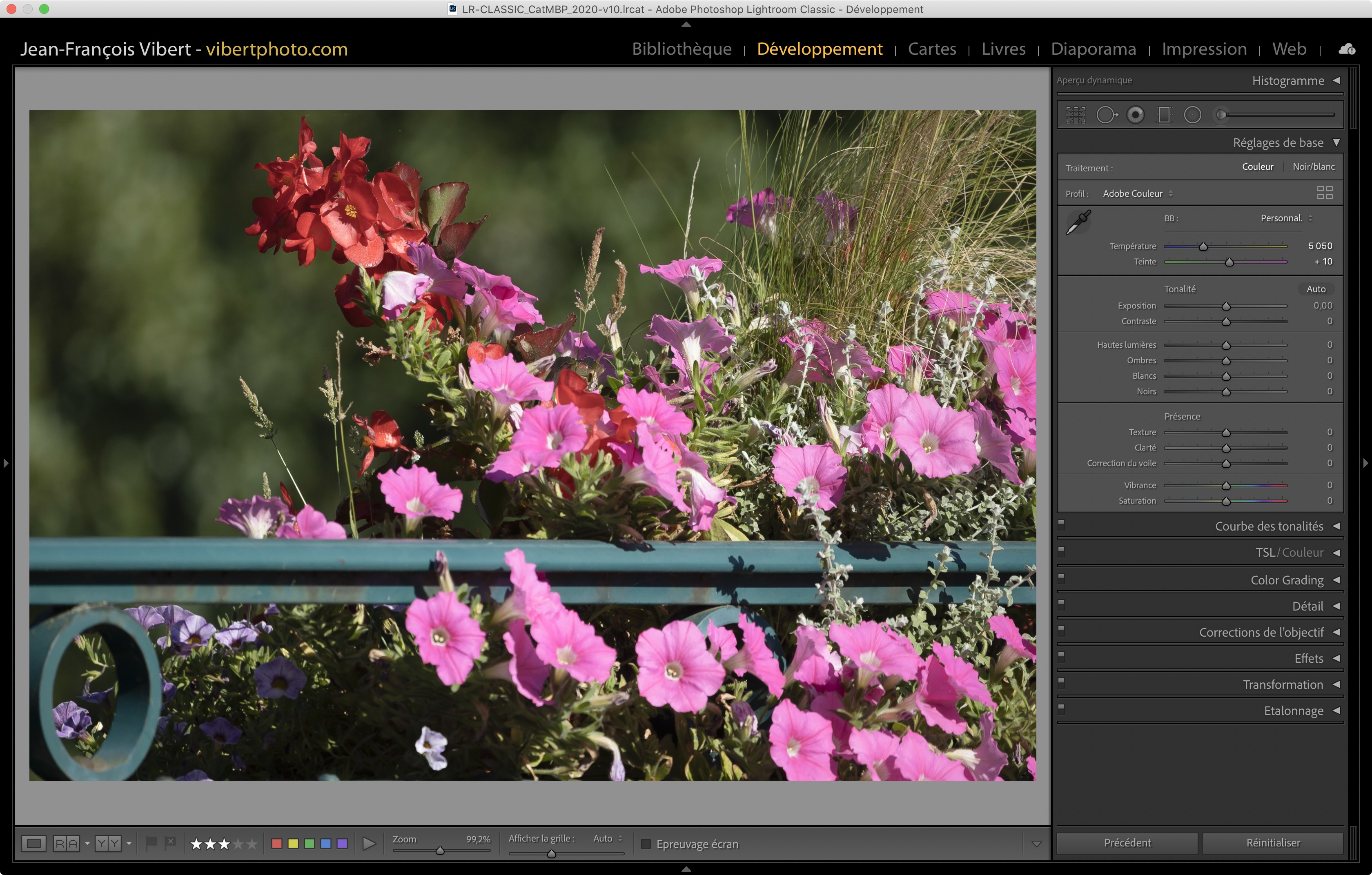Switch to the Bibliothèque module
Viewport: 1372px width, 875px height.
[x=682, y=49]
